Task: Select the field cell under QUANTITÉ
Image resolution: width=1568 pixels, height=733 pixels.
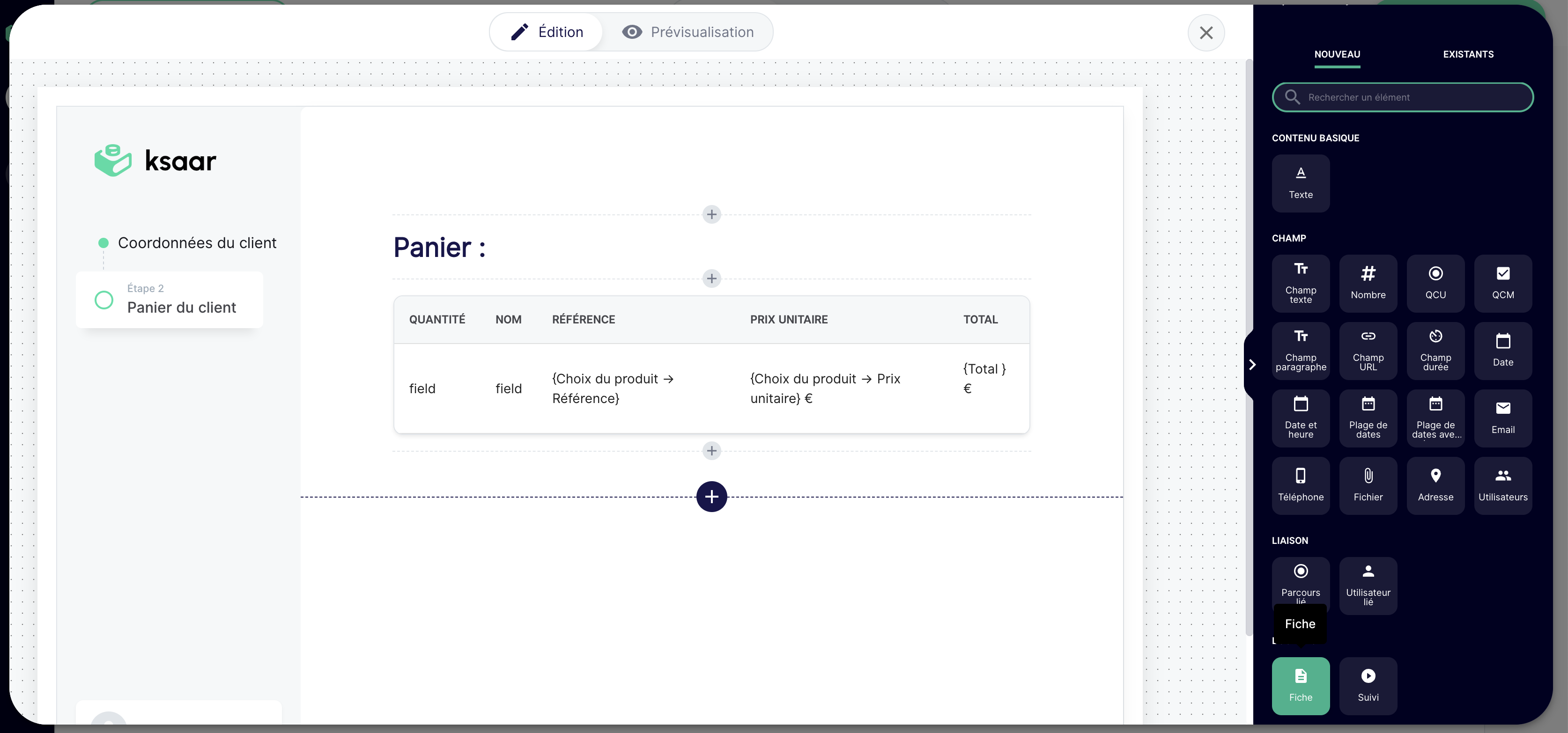Action: [x=422, y=388]
